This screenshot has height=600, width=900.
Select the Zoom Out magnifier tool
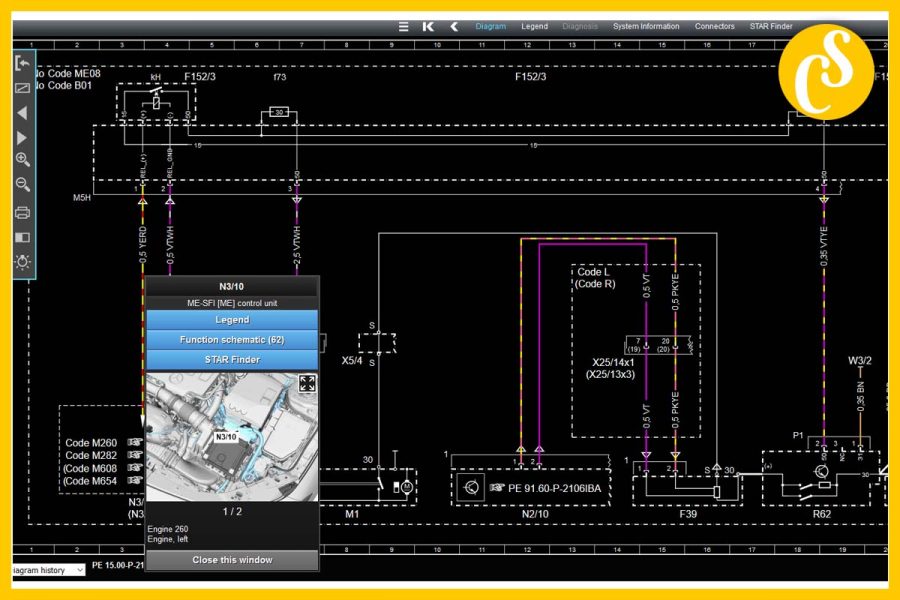coord(23,184)
